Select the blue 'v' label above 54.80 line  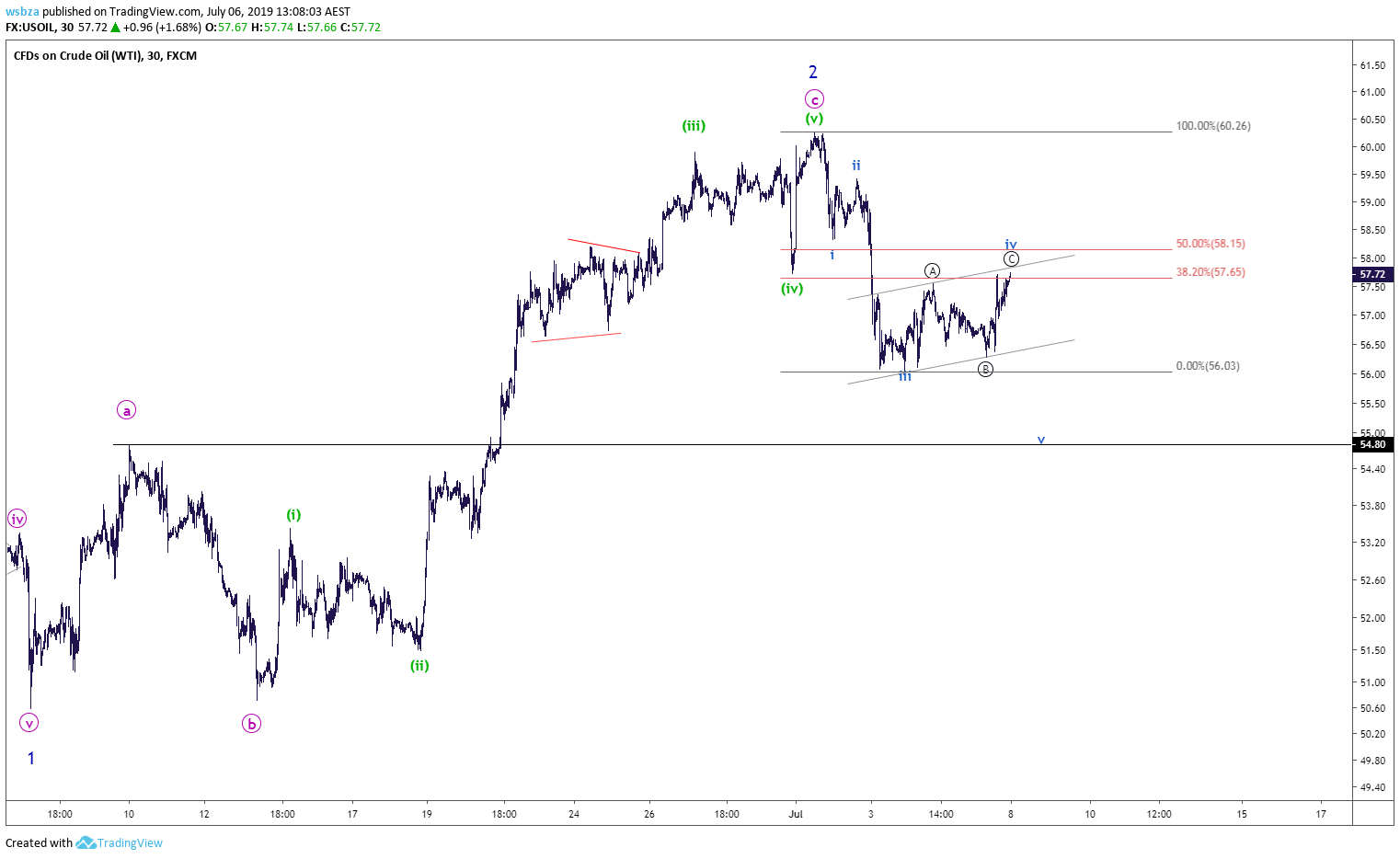(x=1041, y=441)
